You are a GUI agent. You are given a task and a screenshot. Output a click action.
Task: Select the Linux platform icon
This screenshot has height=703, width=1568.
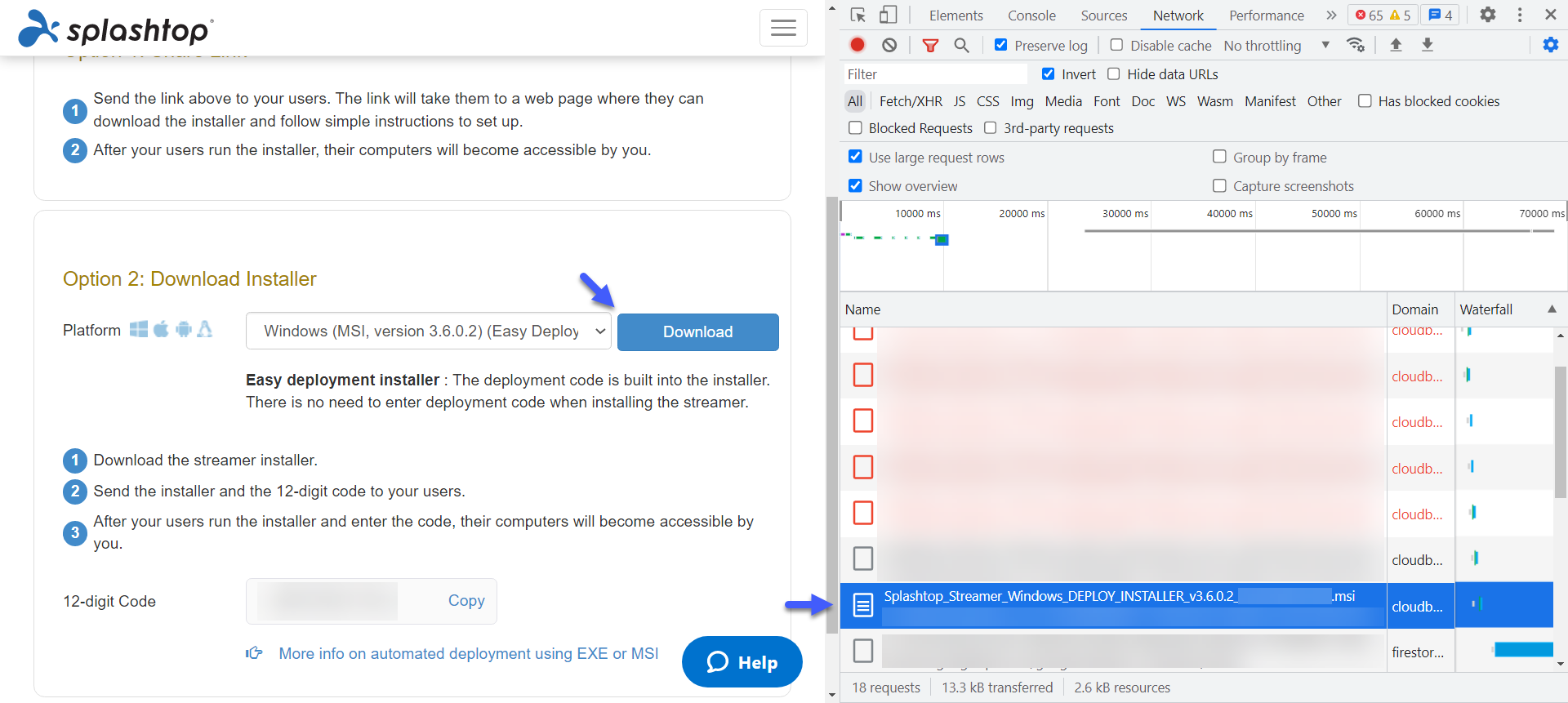pyautogui.click(x=205, y=329)
